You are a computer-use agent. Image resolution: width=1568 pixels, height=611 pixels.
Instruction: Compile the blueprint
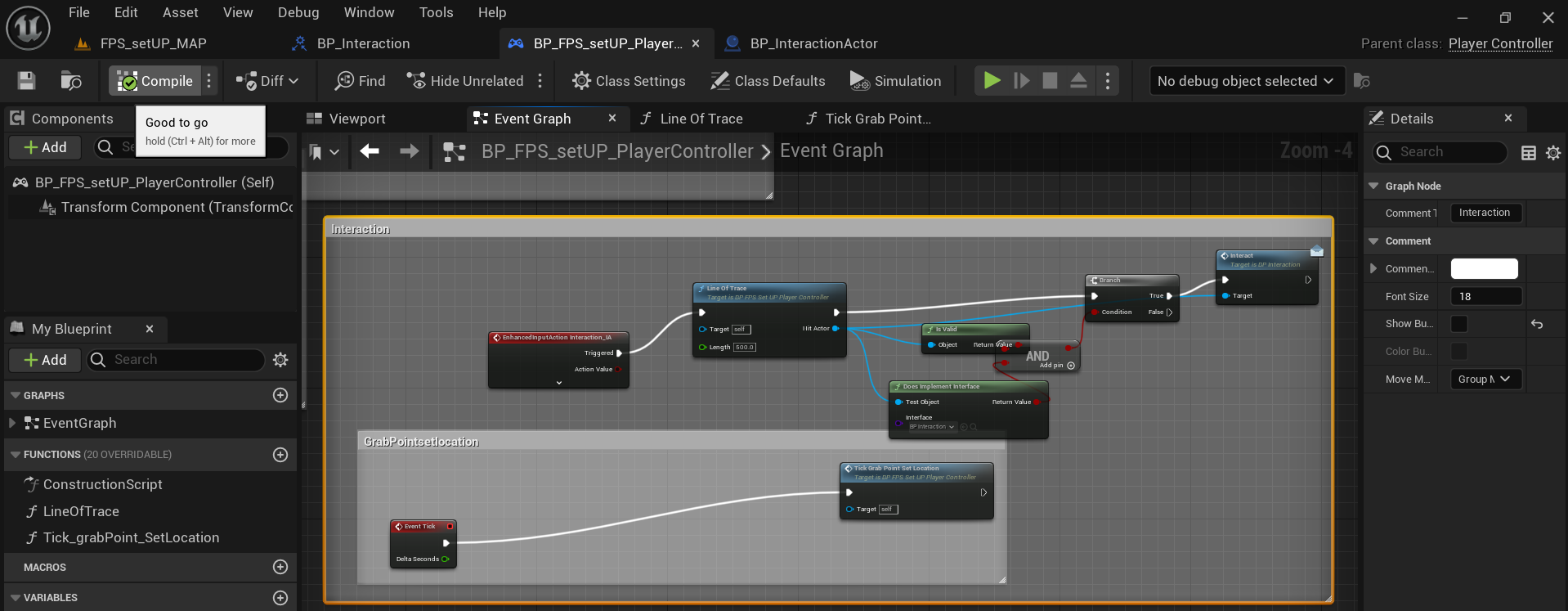pos(155,81)
